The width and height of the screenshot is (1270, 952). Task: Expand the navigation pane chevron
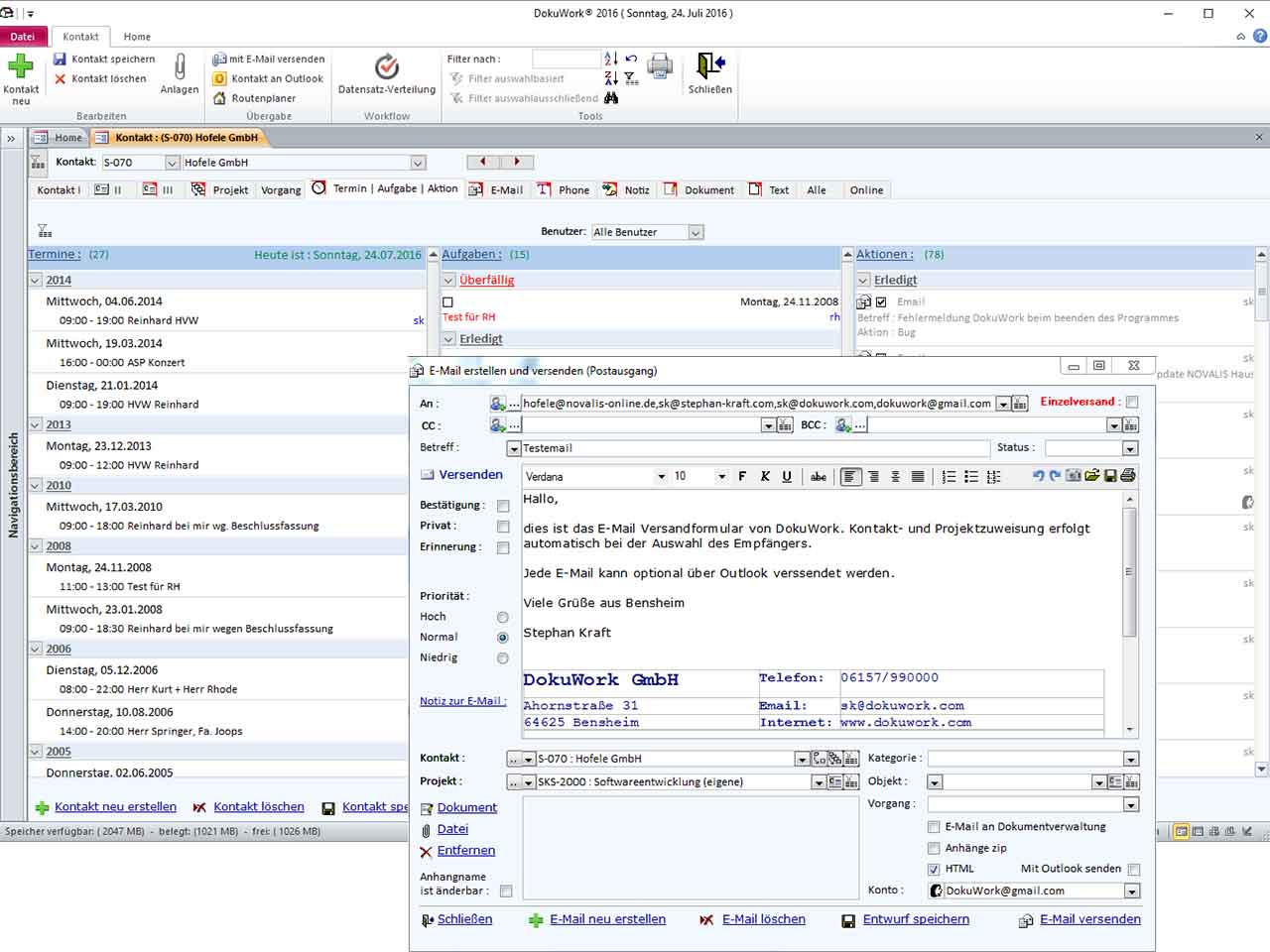tap(11, 138)
